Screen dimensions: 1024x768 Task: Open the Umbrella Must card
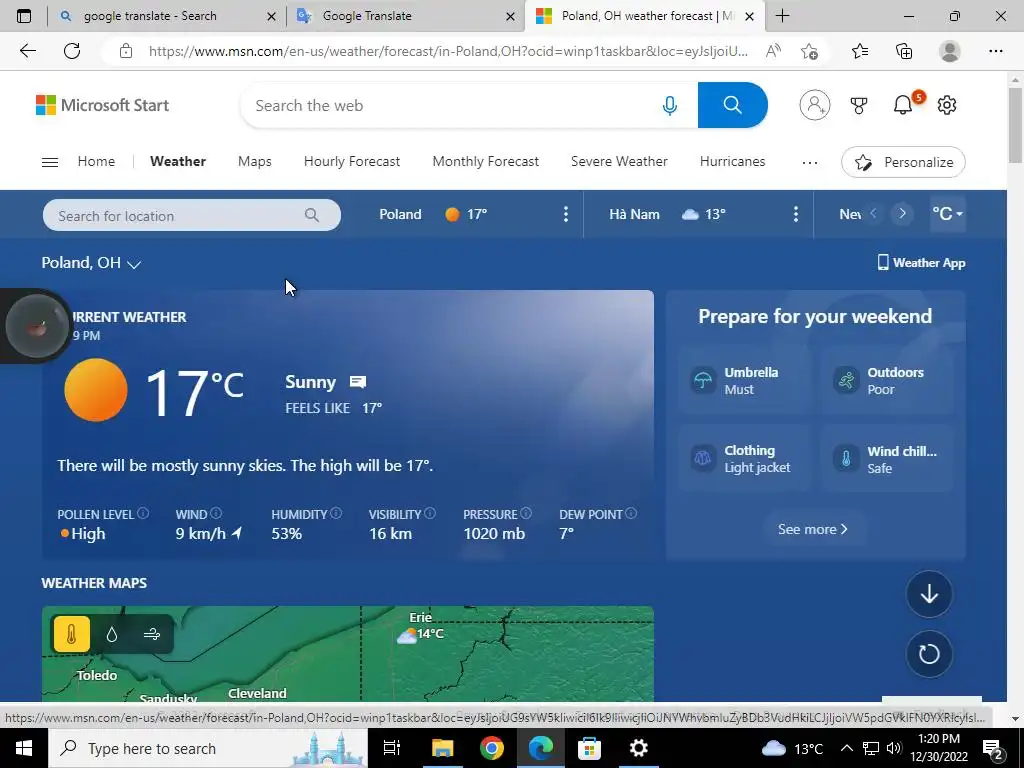(744, 380)
